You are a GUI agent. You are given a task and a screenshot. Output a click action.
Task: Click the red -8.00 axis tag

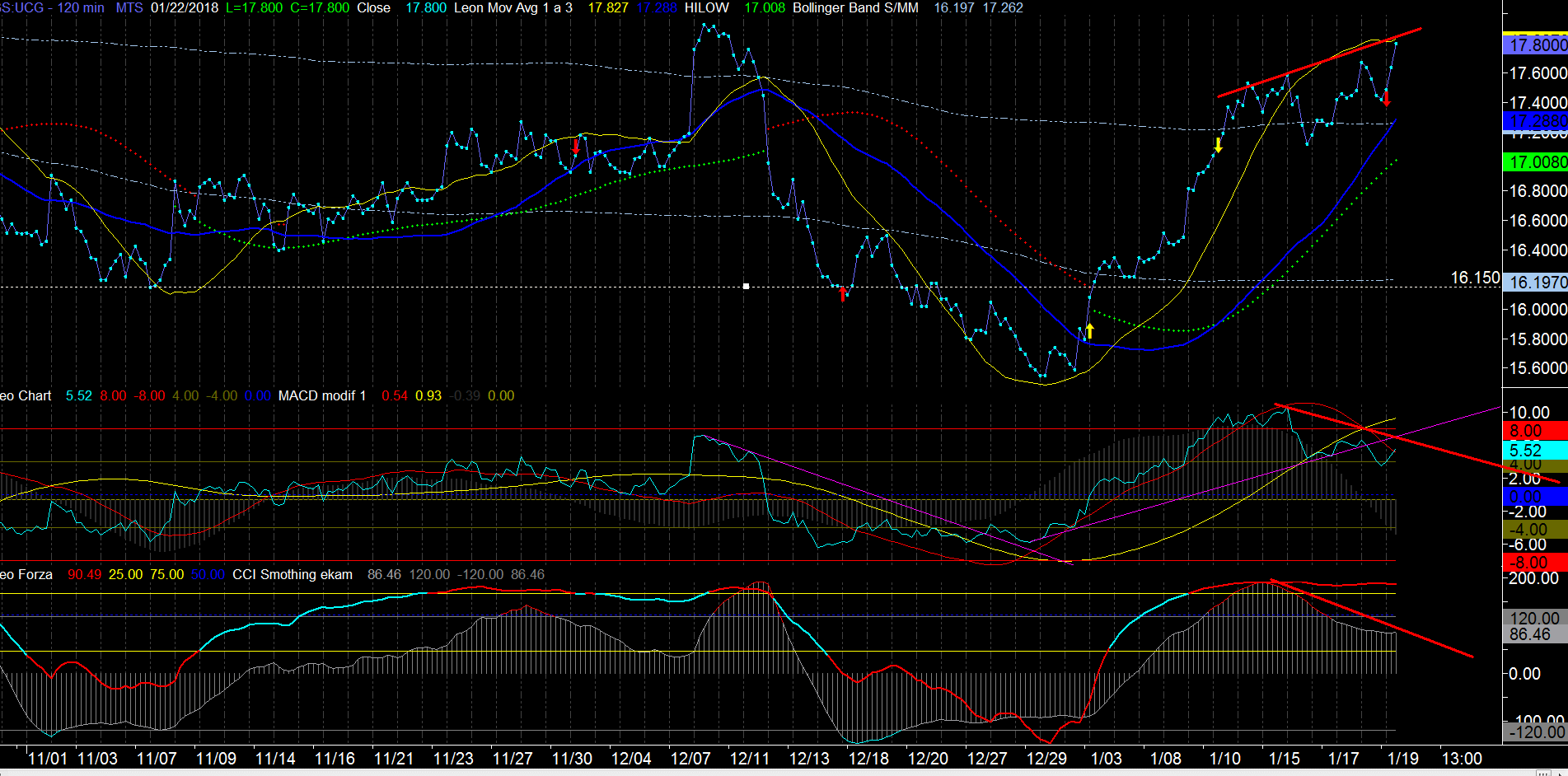coord(1535,563)
